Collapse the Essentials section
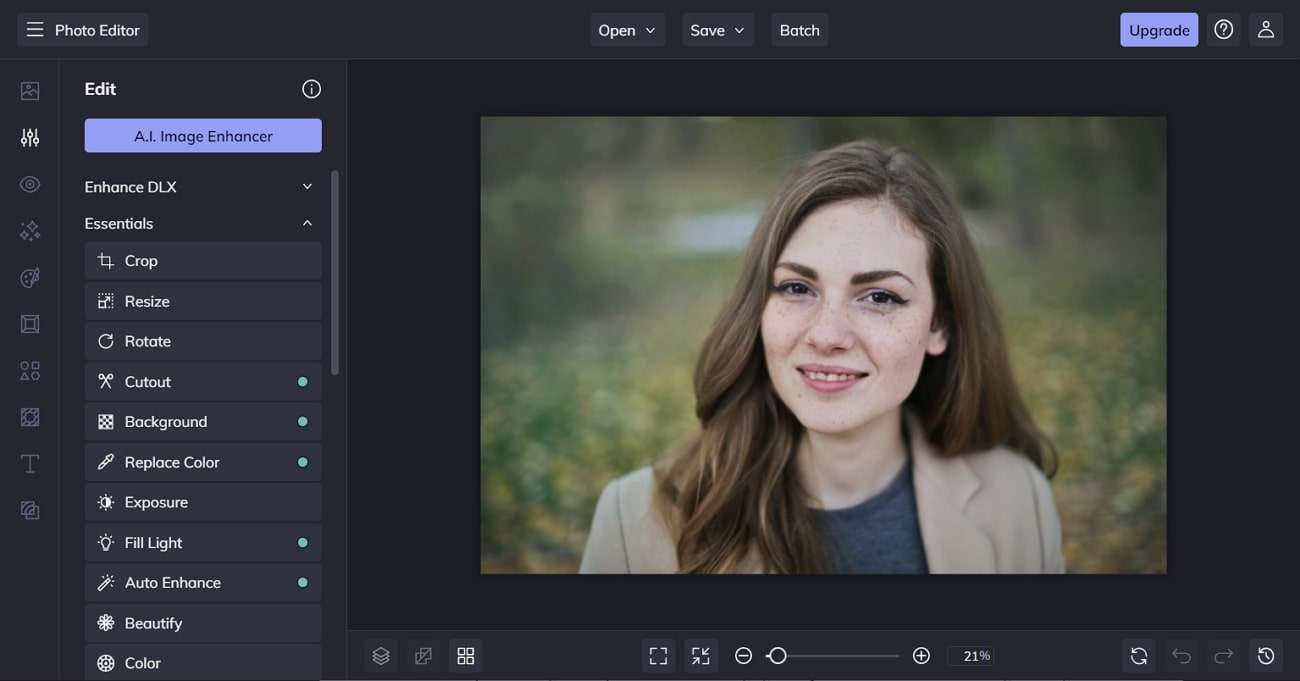This screenshot has height=681, width=1300. (202, 223)
